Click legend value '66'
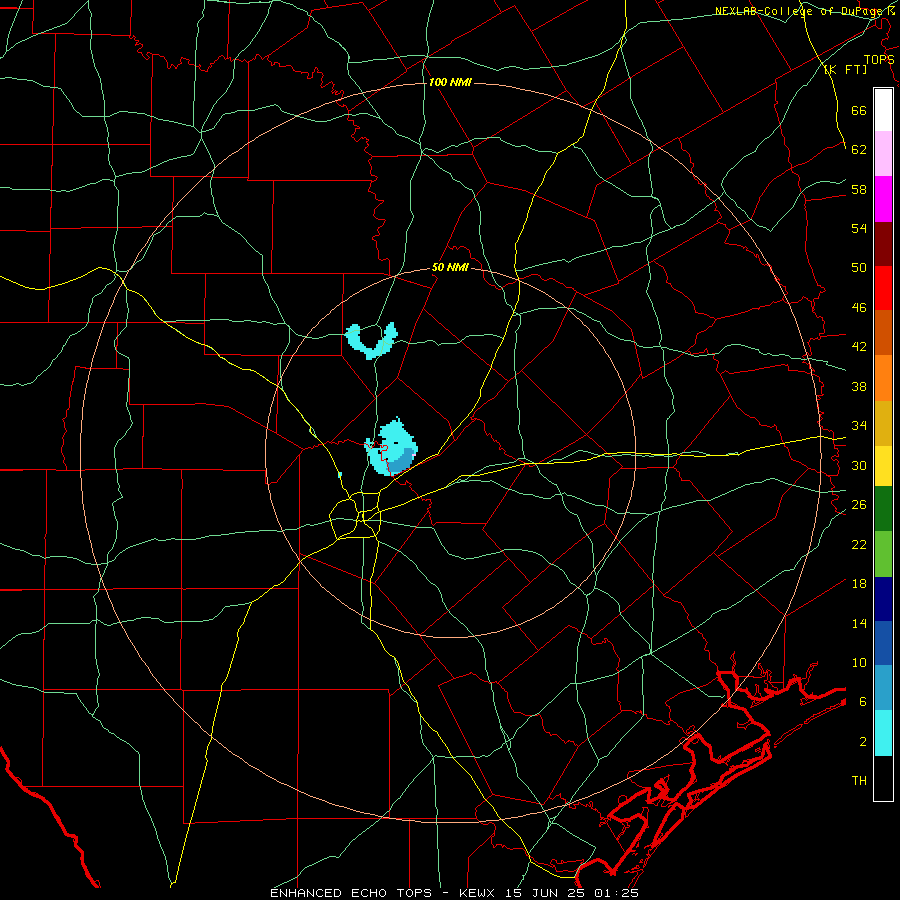Viewport: 900px width, 900px height. 859,110
